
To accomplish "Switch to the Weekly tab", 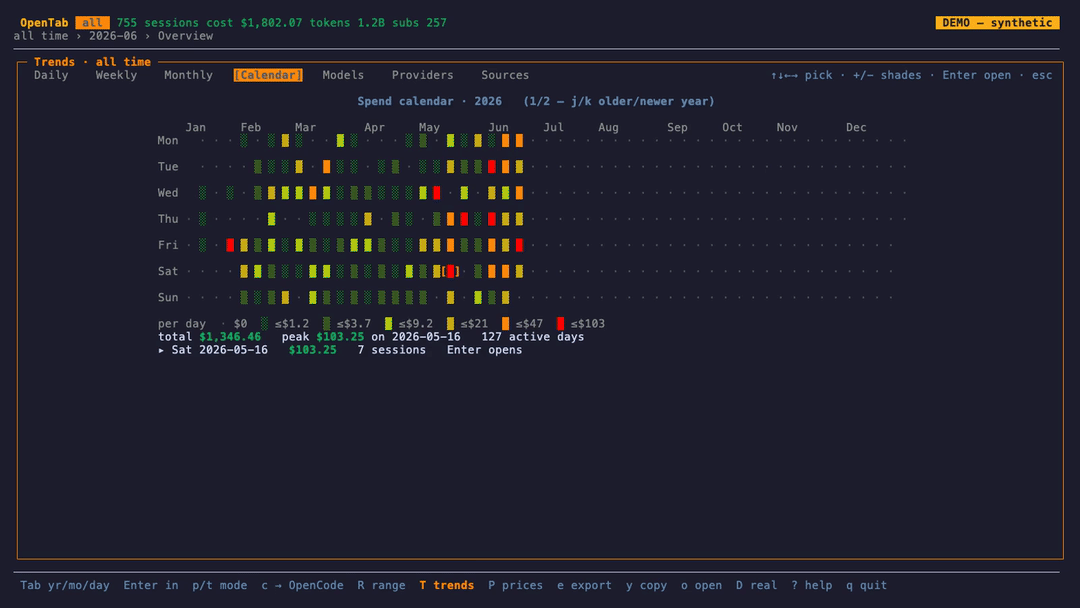I will pyautogui.click(x=116, y=75).
